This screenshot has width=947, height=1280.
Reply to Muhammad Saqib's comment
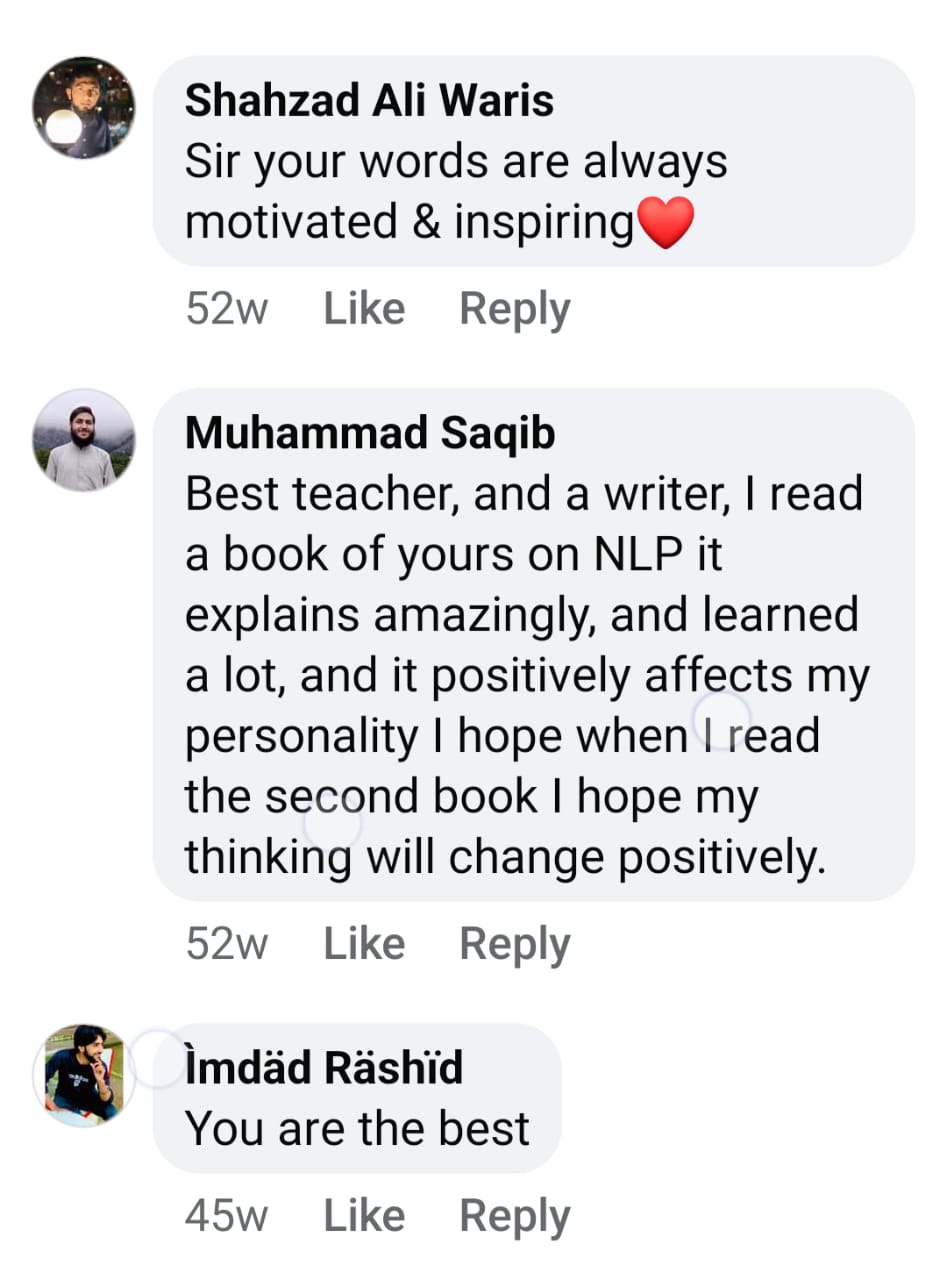tap(515, 945)
